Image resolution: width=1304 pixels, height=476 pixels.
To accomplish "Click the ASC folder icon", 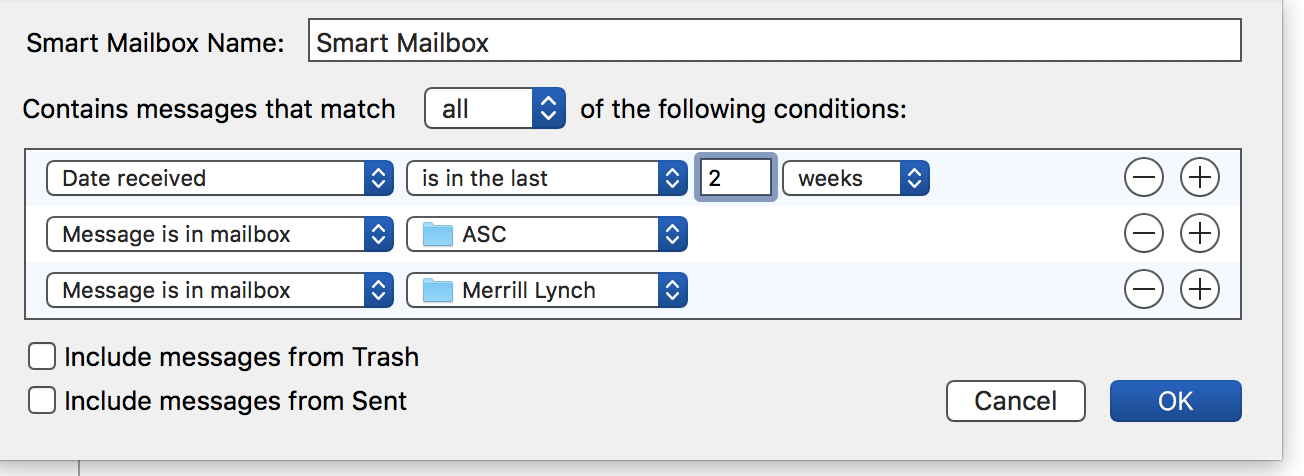I will click(x=438, y=235).
